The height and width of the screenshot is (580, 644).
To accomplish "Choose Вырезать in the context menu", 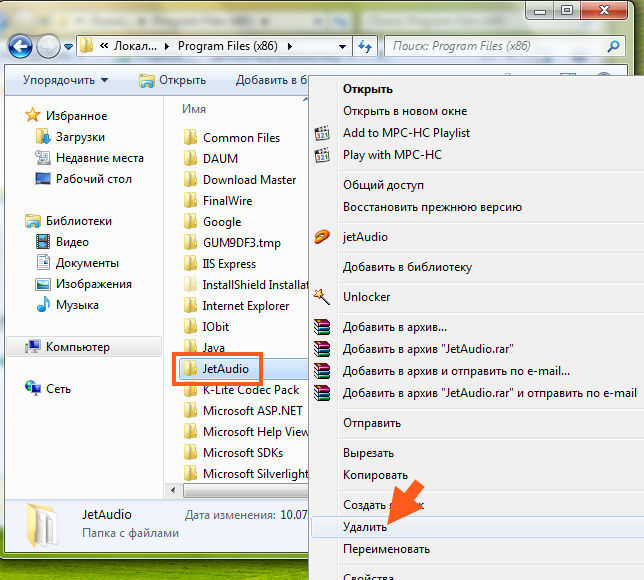I will (368, 453).
